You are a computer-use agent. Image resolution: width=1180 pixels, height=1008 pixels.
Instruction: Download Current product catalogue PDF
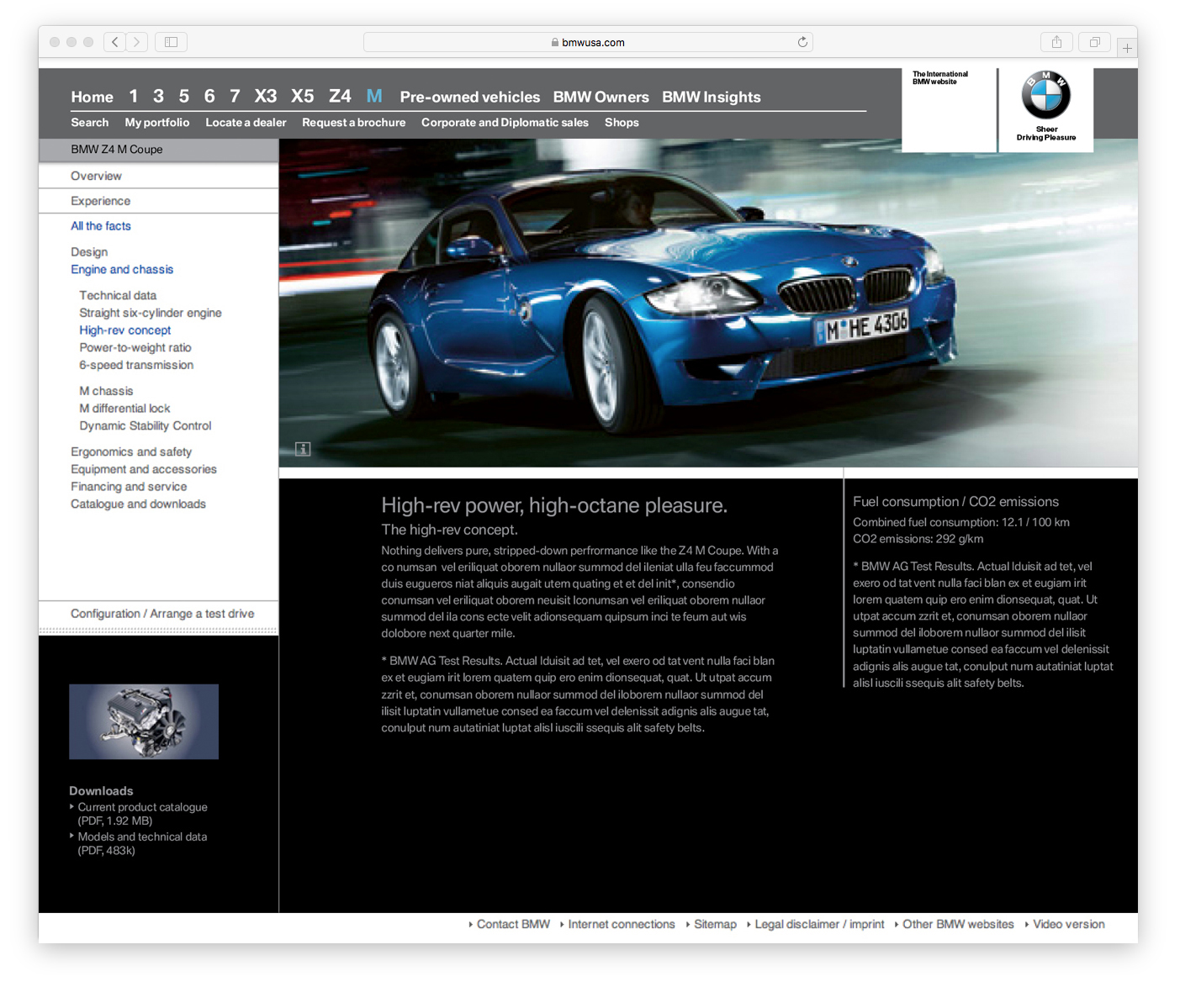point(142,814)
